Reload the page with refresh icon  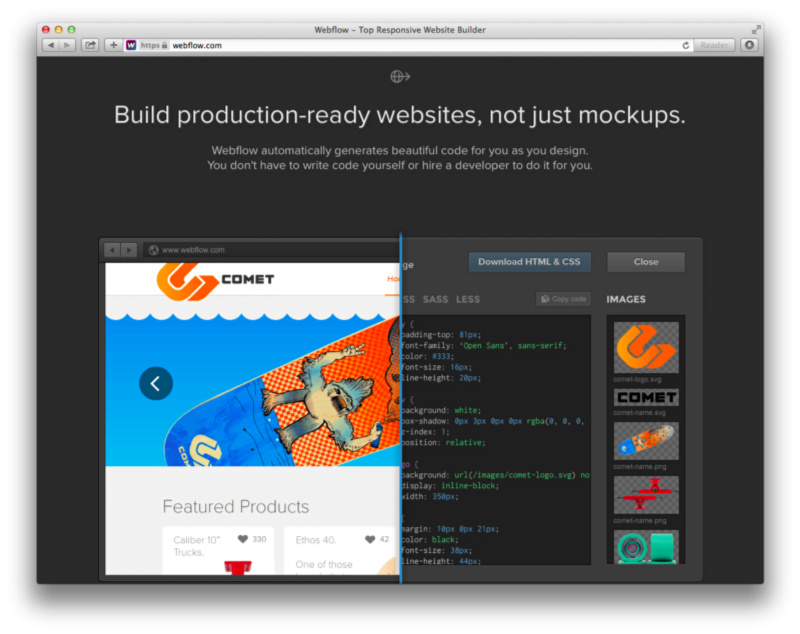click(686, 45)
